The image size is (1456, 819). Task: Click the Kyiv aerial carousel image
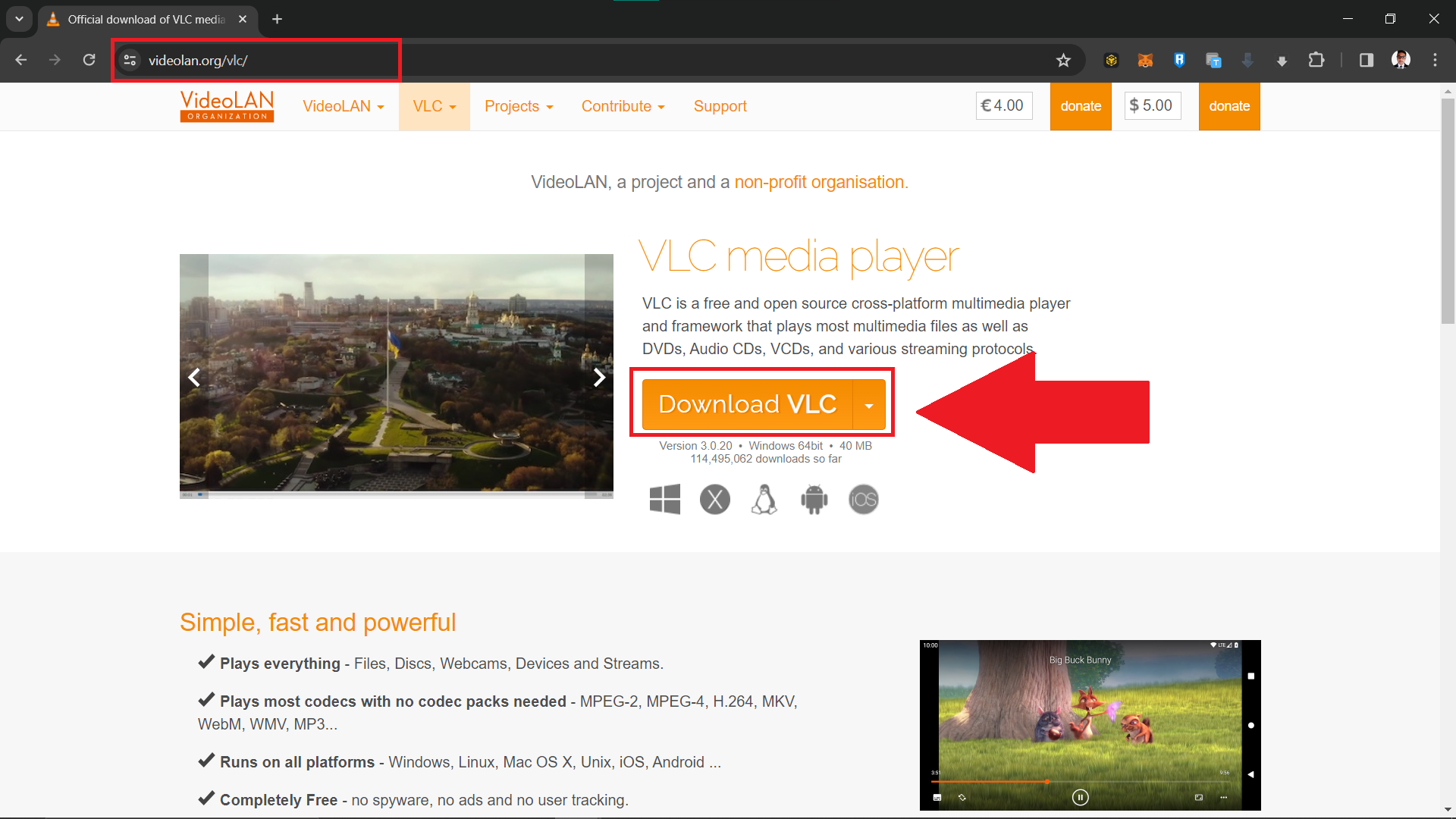397,375
